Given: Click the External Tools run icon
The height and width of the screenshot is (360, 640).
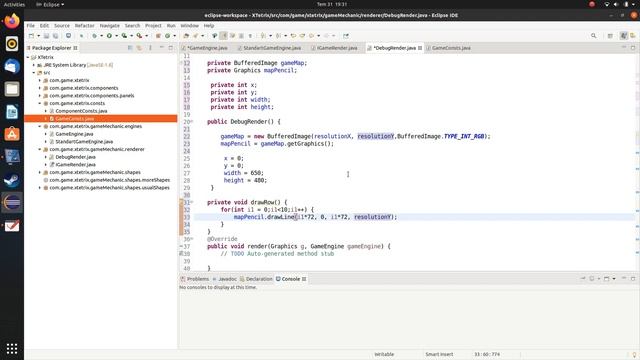Looking at the screenshot, I should [139, 36].
